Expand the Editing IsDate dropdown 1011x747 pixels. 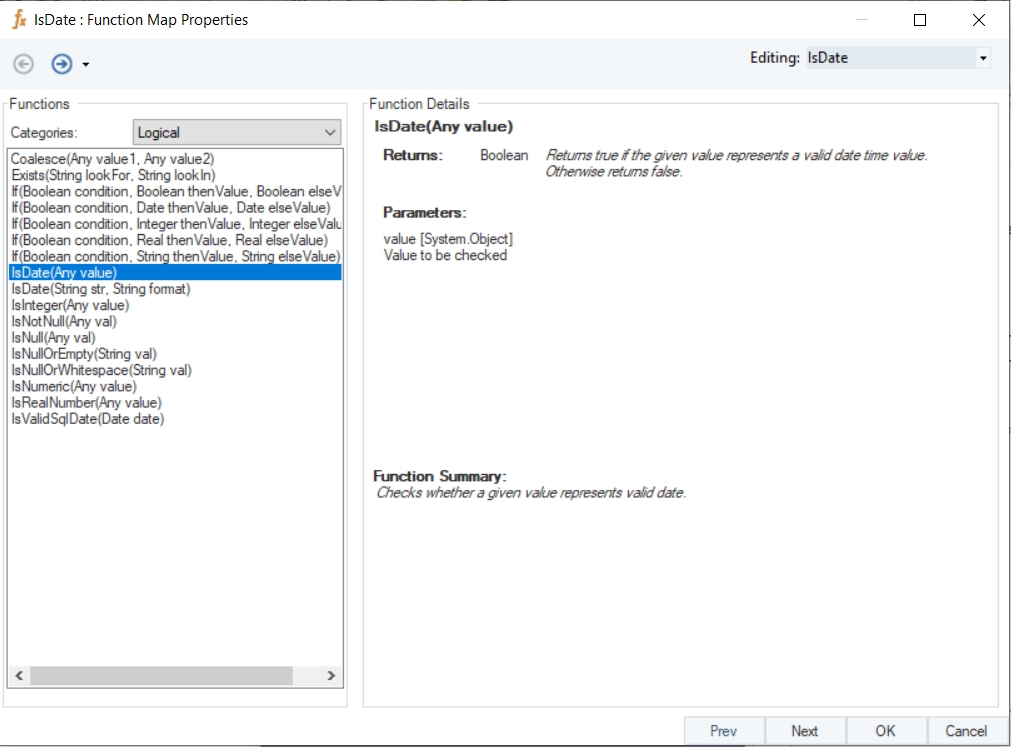coord(983,58)
